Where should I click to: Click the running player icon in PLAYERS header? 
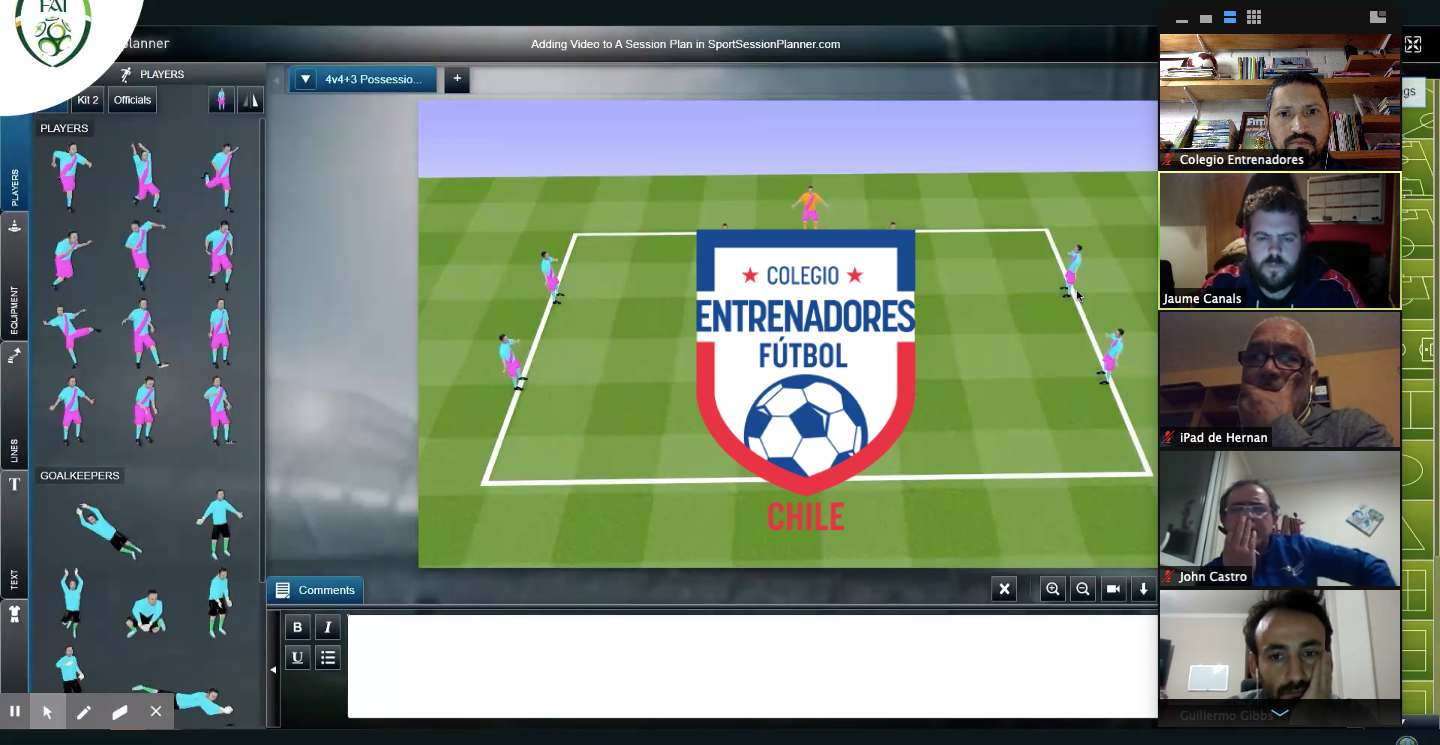126,74
